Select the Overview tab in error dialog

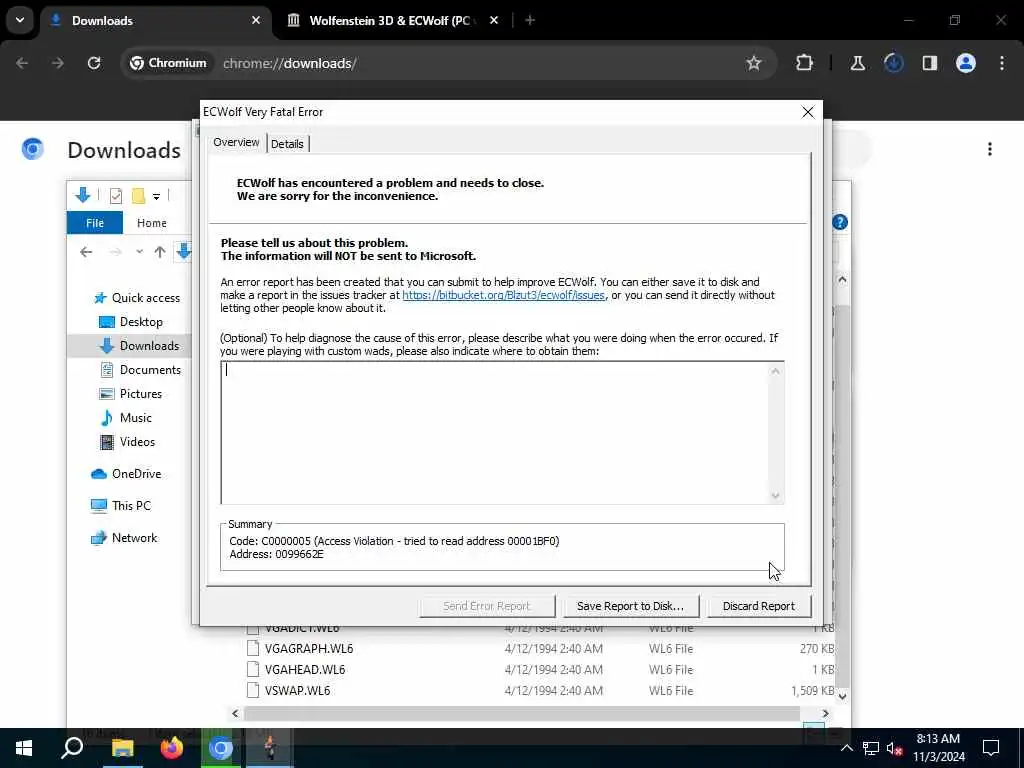[x=236, y=142]
